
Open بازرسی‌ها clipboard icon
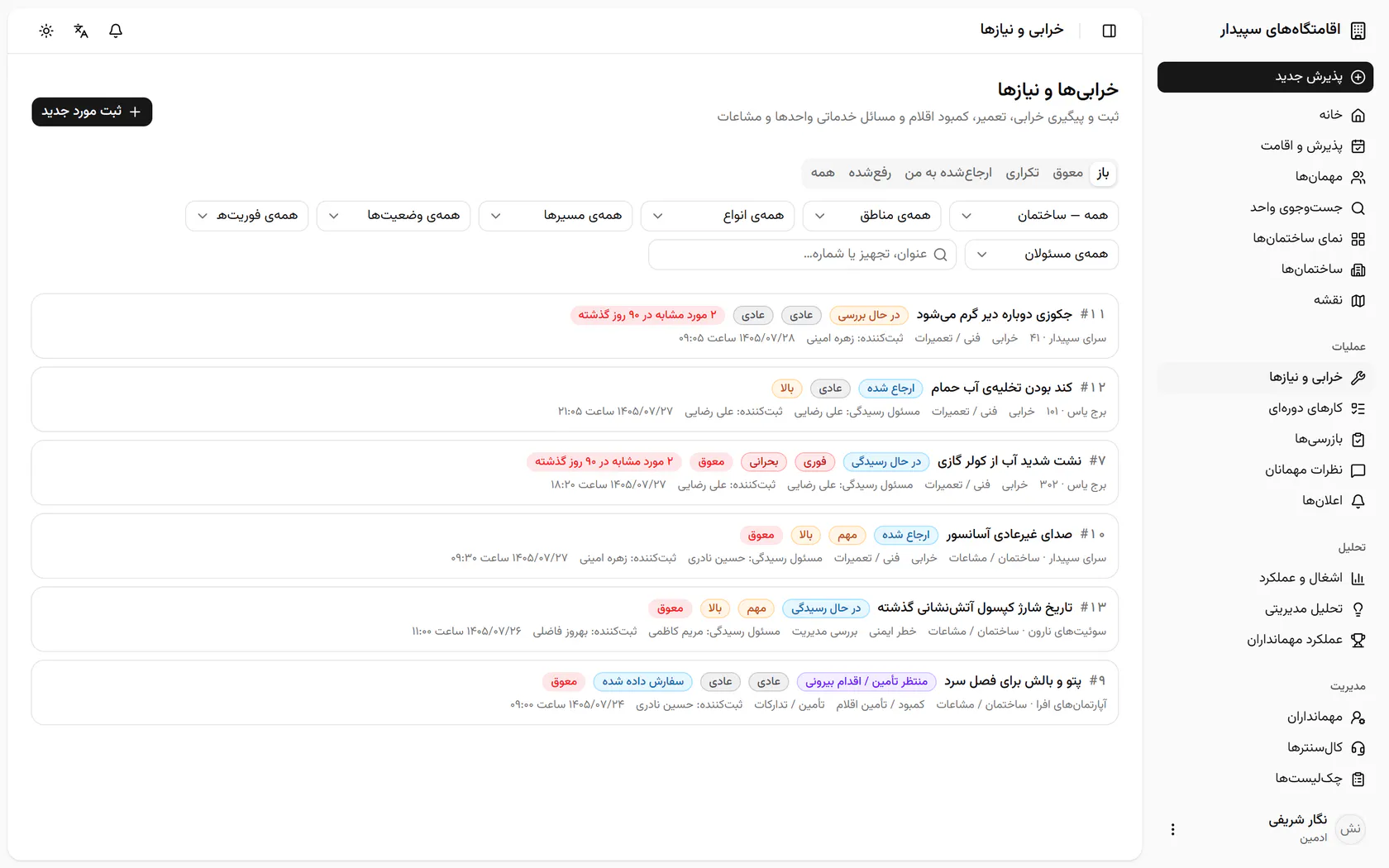point(1358,440)
